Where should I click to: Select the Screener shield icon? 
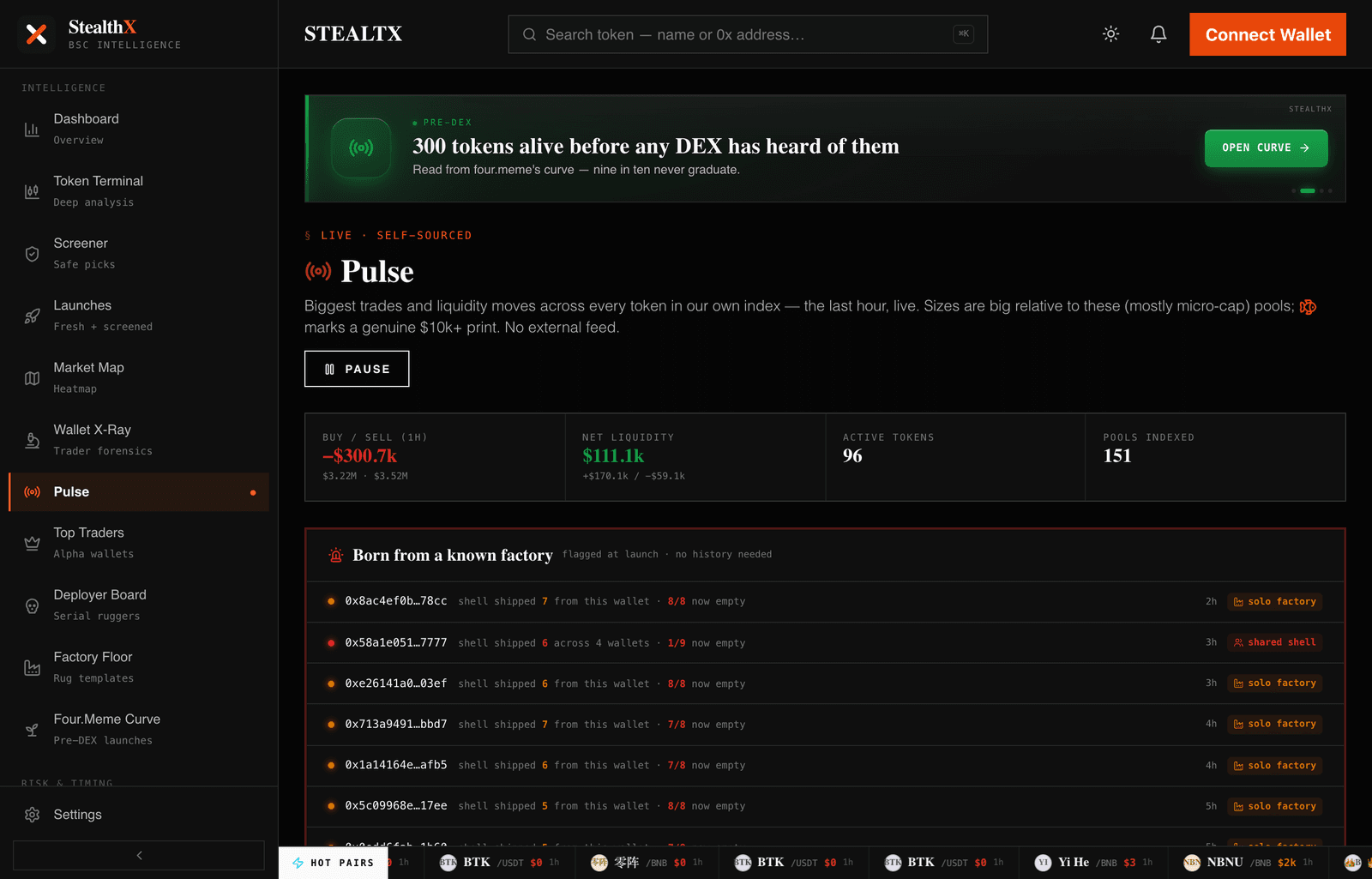point(32,254)
